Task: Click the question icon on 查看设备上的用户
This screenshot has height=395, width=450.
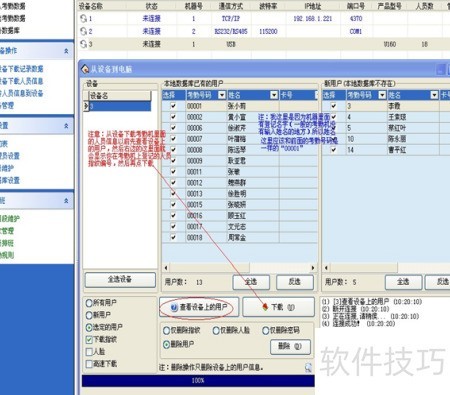Action: click(x=174, y=307)
